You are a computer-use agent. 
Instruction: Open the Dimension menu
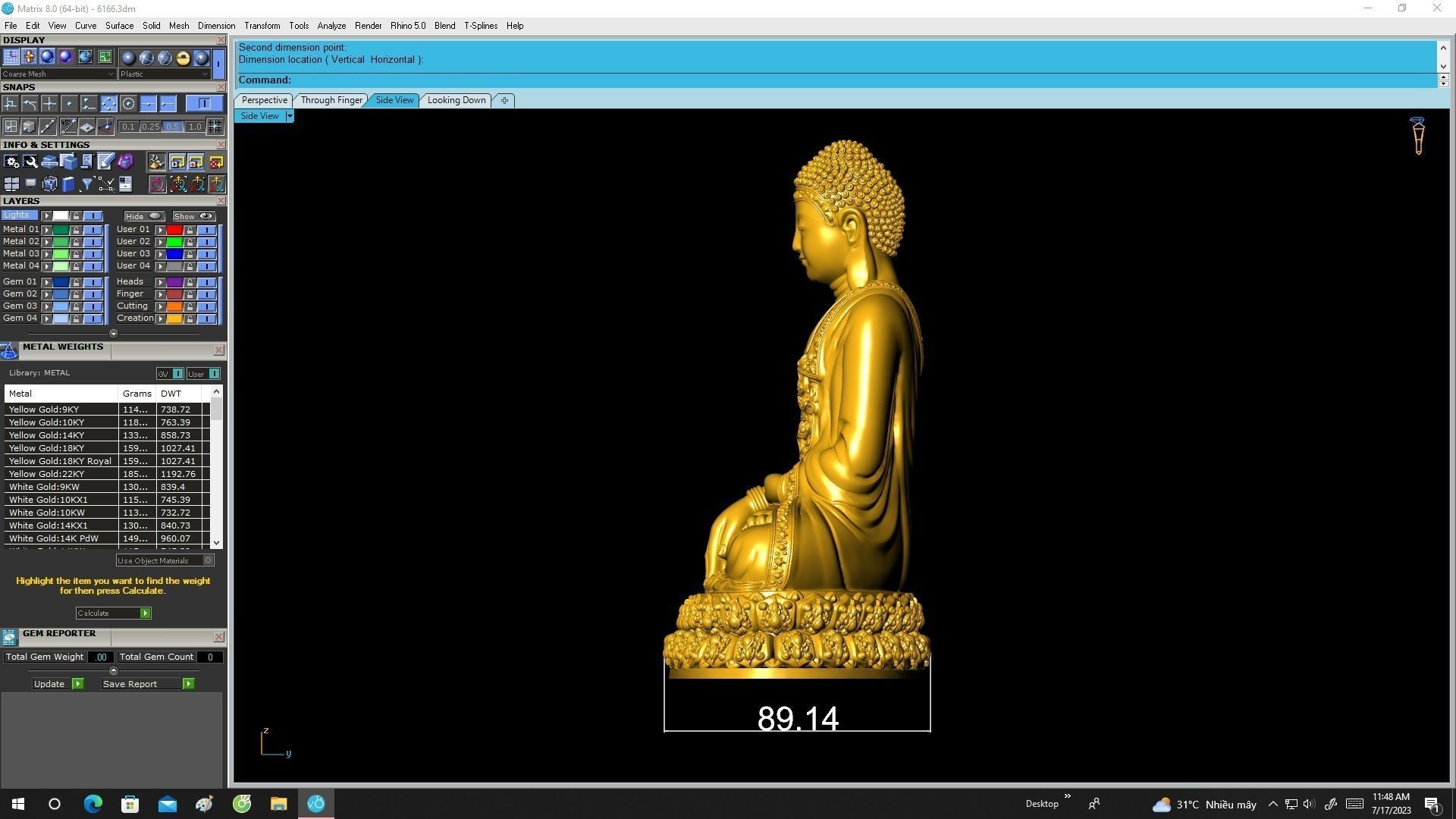[x=216, y=26]
